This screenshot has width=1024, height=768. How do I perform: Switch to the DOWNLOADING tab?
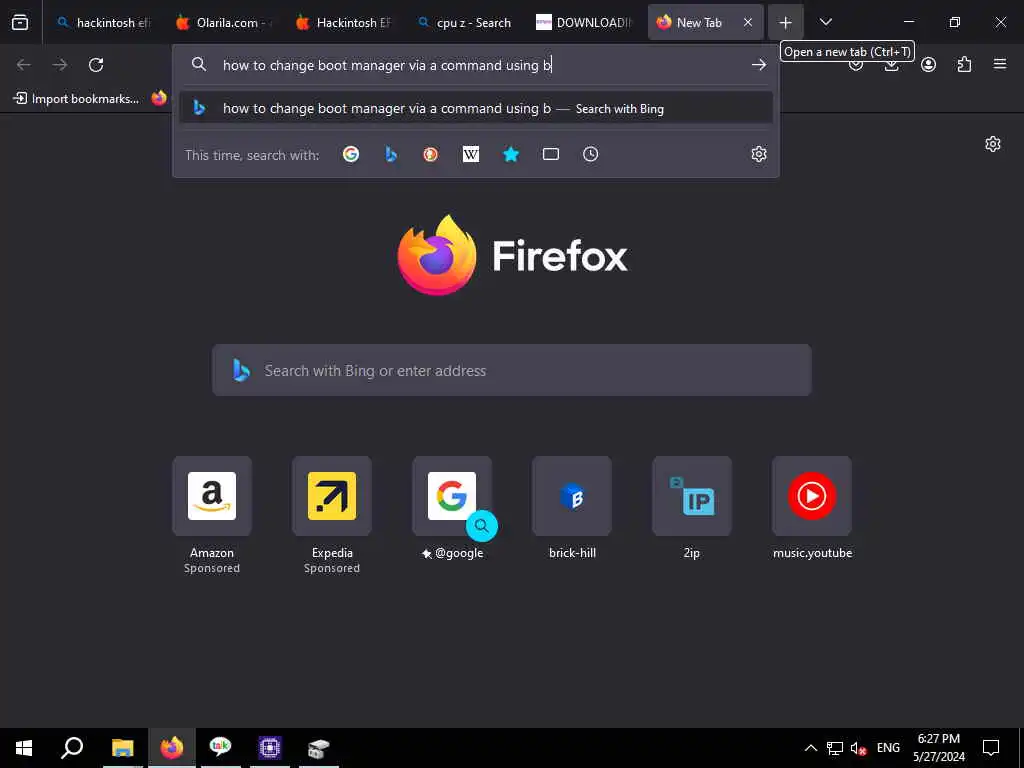point(584,22)
